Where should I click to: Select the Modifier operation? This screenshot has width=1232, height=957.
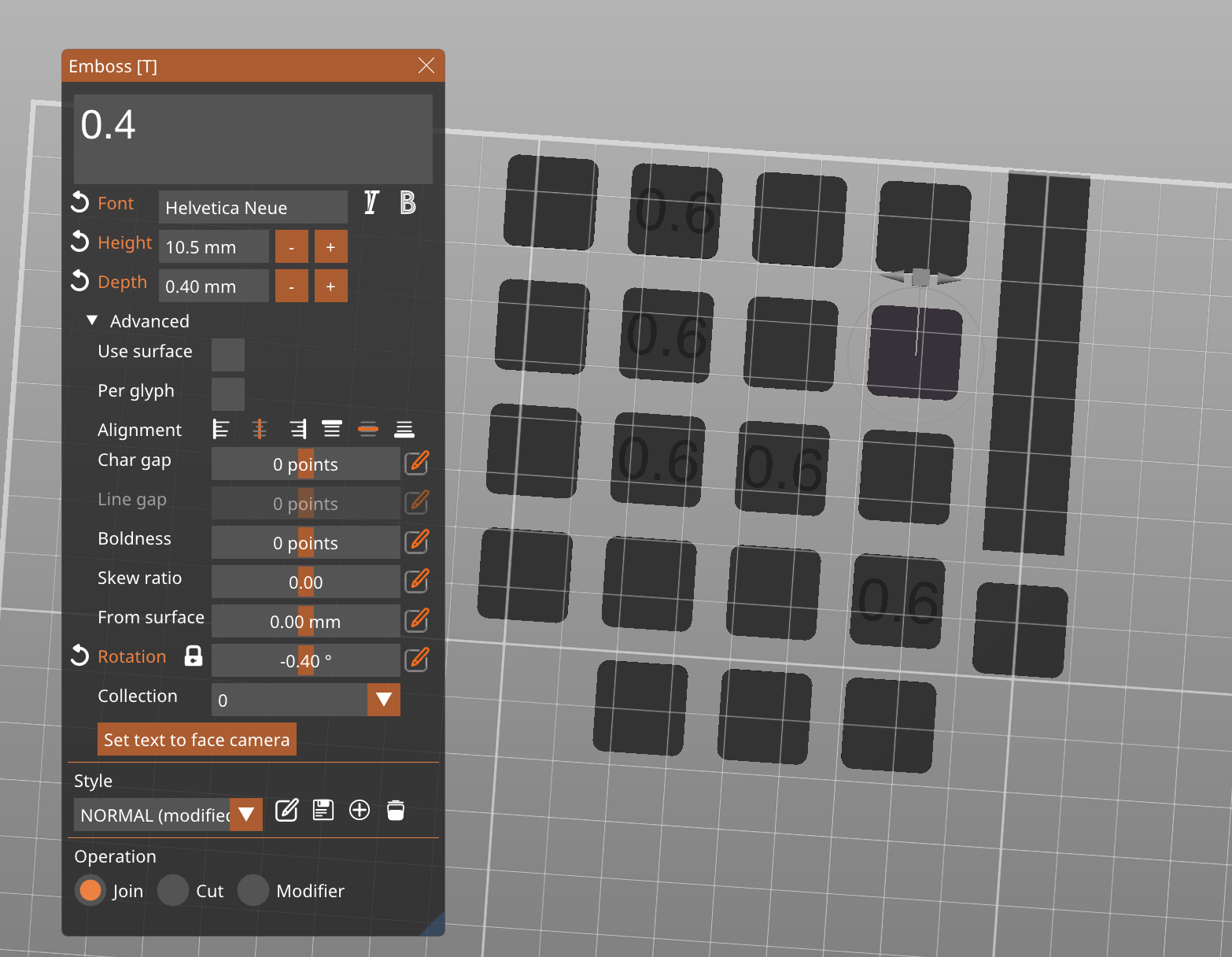253,890
